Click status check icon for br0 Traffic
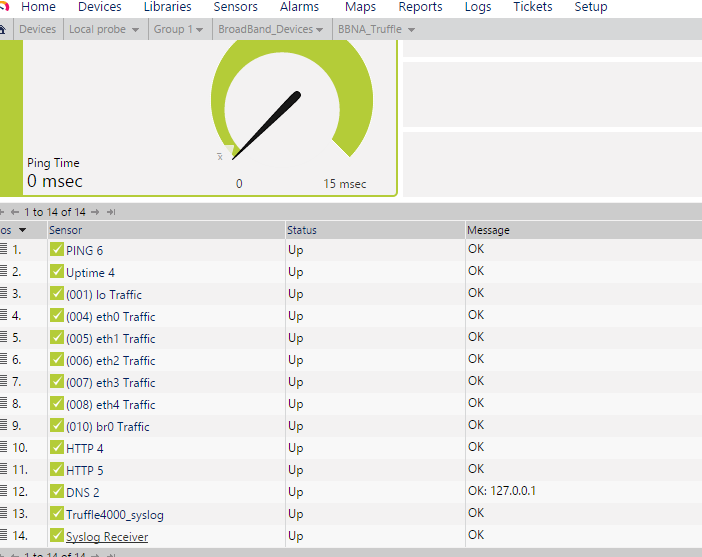This screenshot has width=702, height=557. tap(57, 424)
